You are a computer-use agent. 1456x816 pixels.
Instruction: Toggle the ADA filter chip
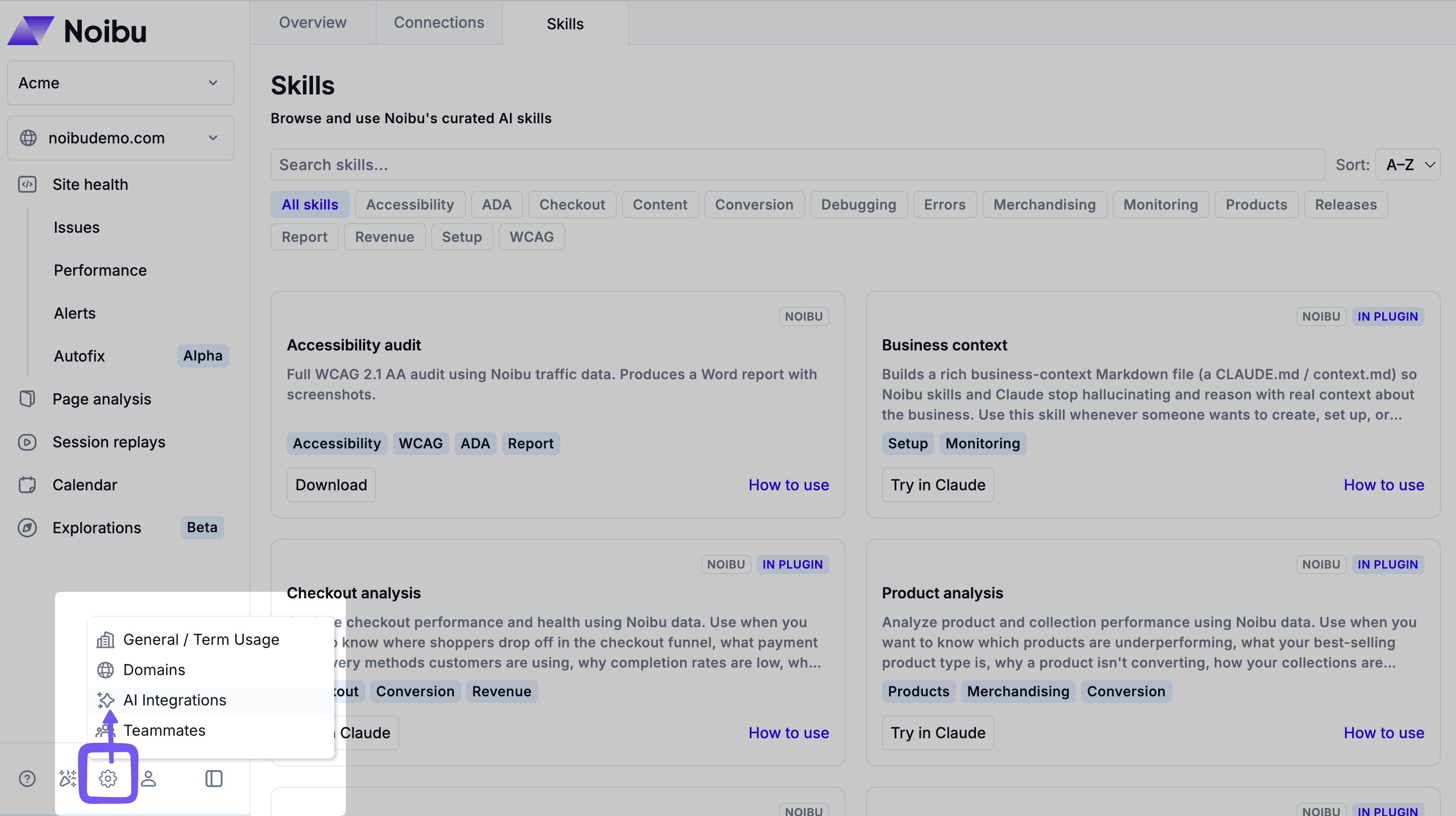(x=496, y=205)
